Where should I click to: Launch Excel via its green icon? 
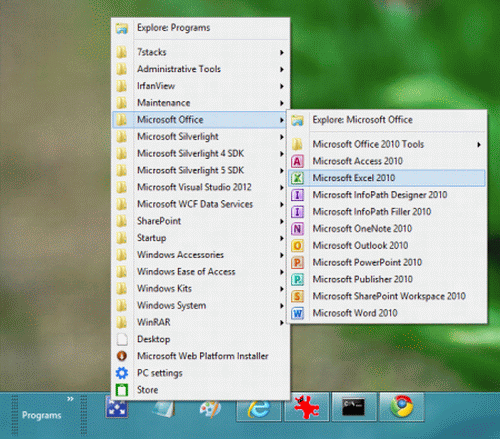click(x=297, y=178)
